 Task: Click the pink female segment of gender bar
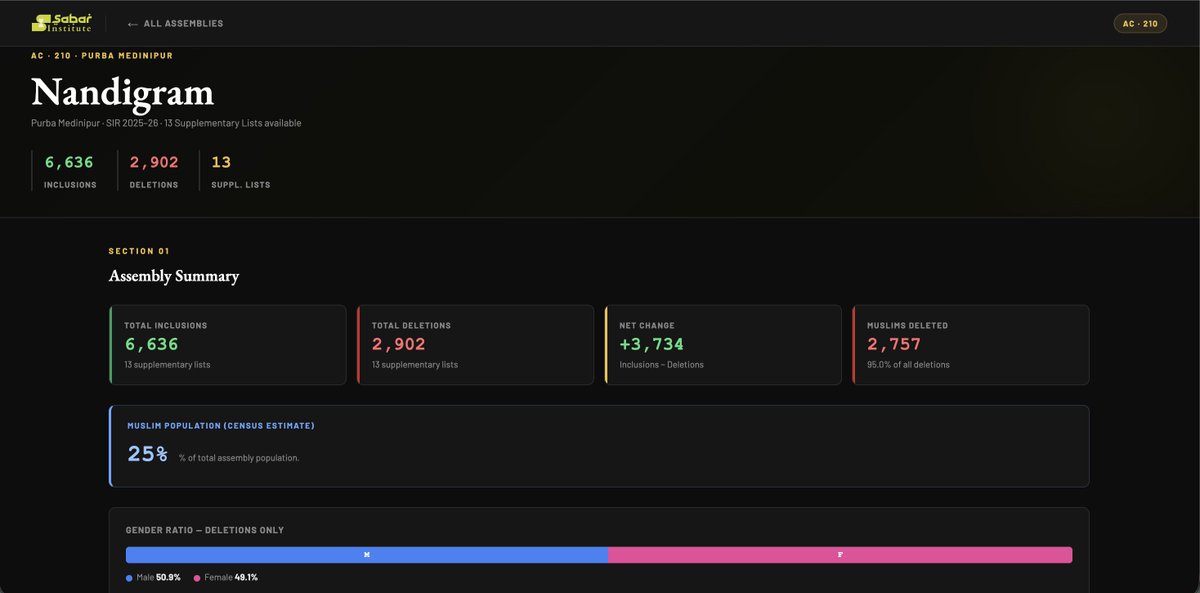[840, 555]
